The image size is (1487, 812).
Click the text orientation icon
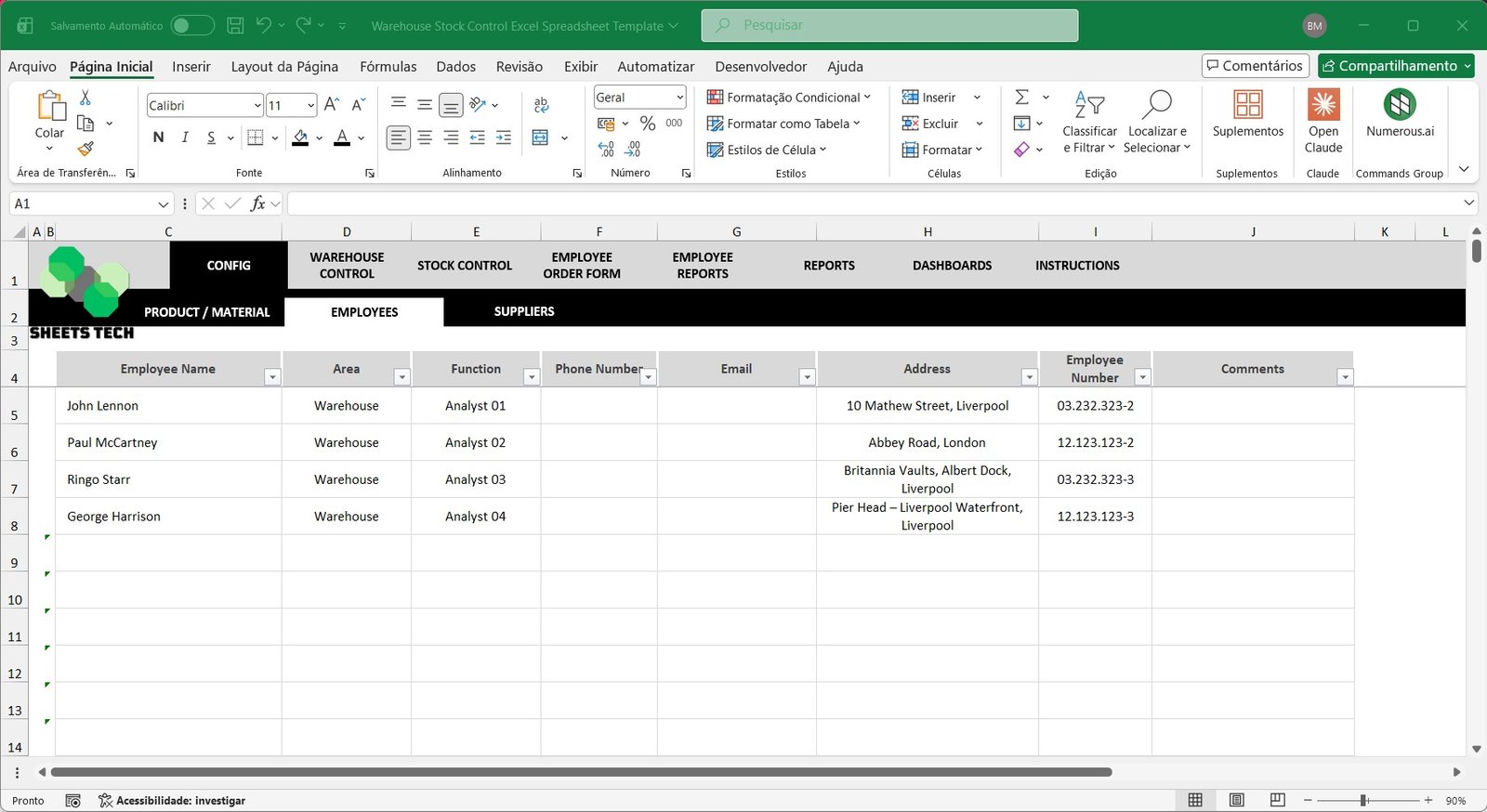click(478, 105)
